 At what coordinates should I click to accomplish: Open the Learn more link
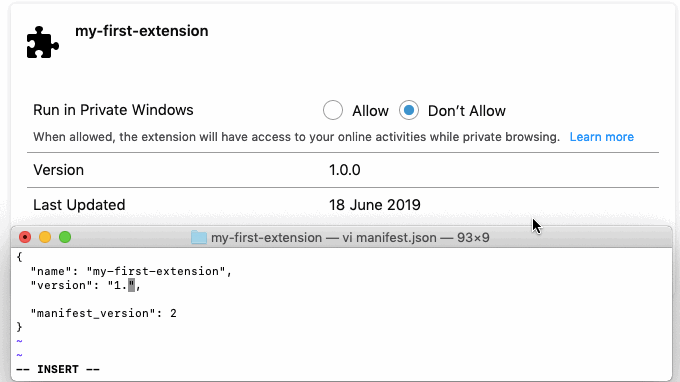tap(602, 137)
